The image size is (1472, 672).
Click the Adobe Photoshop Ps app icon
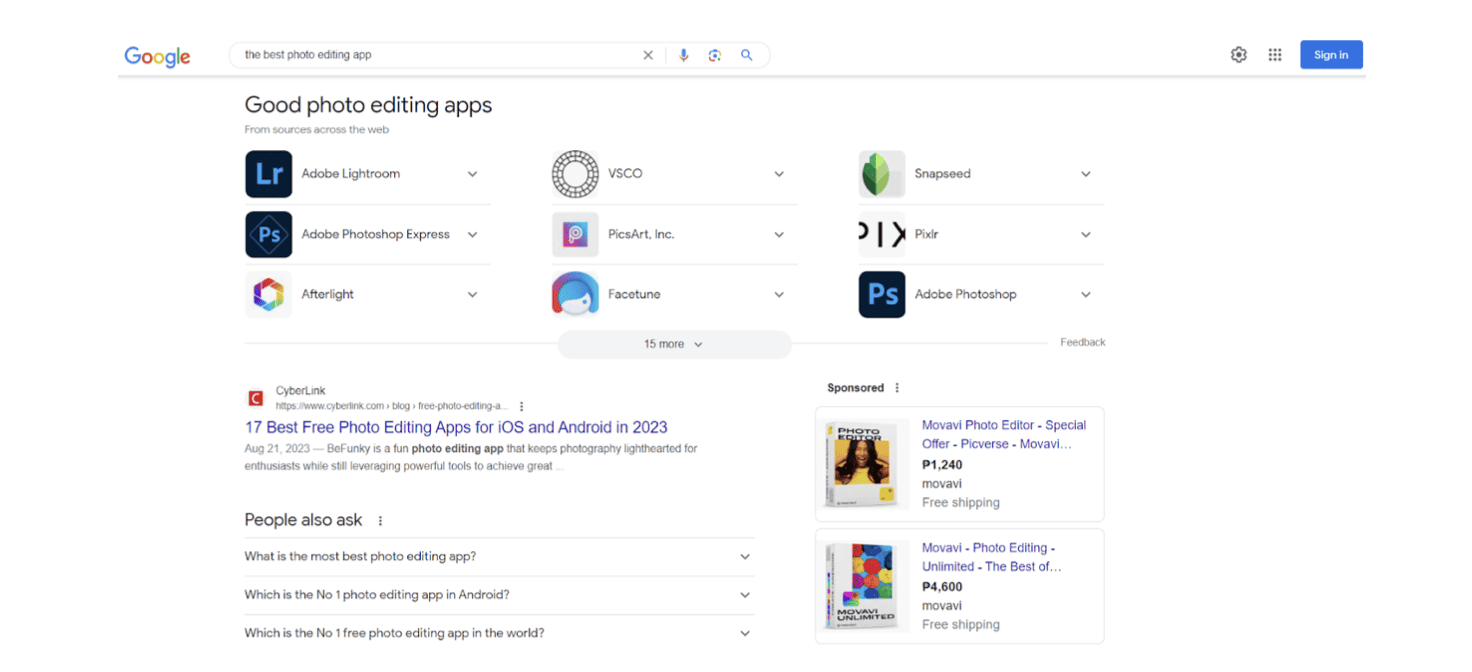tap(882, 294)
